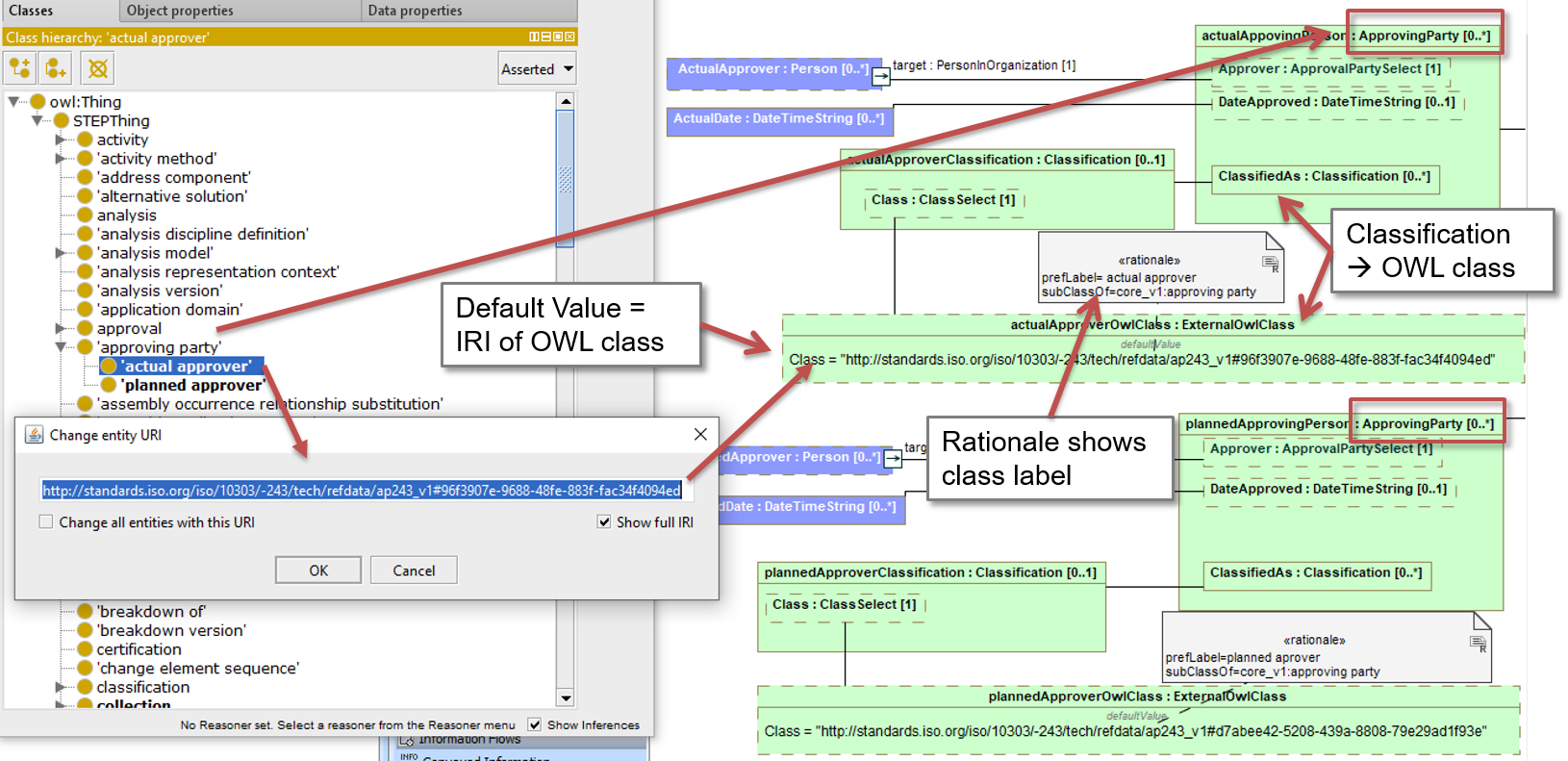Click the rationale note icon for planned approver
The height and width of the screenshot is (761, 1568).
[1478, 644]
